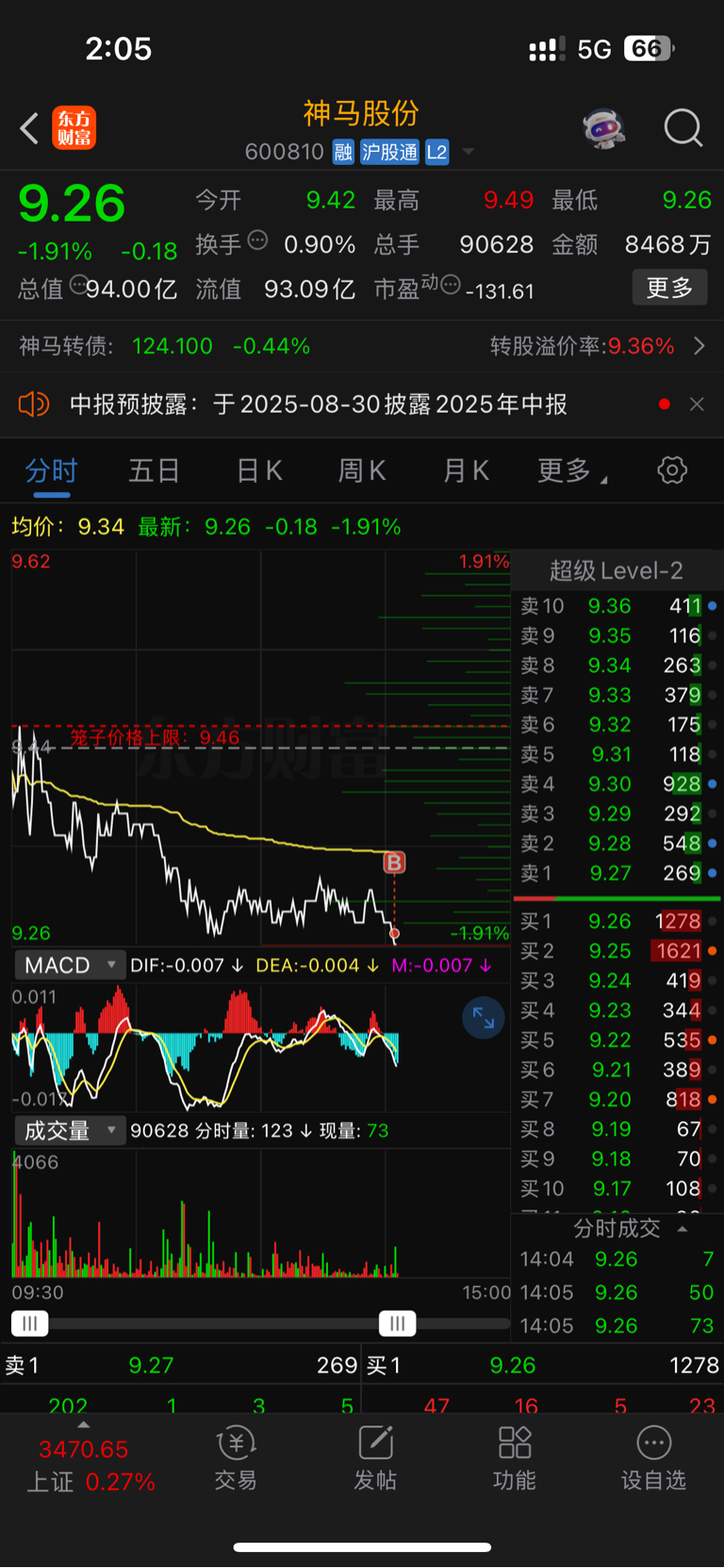This screenshot has width=724, height=1568.
Task: Switch to 日K tab
Action: tap(259, 470)
